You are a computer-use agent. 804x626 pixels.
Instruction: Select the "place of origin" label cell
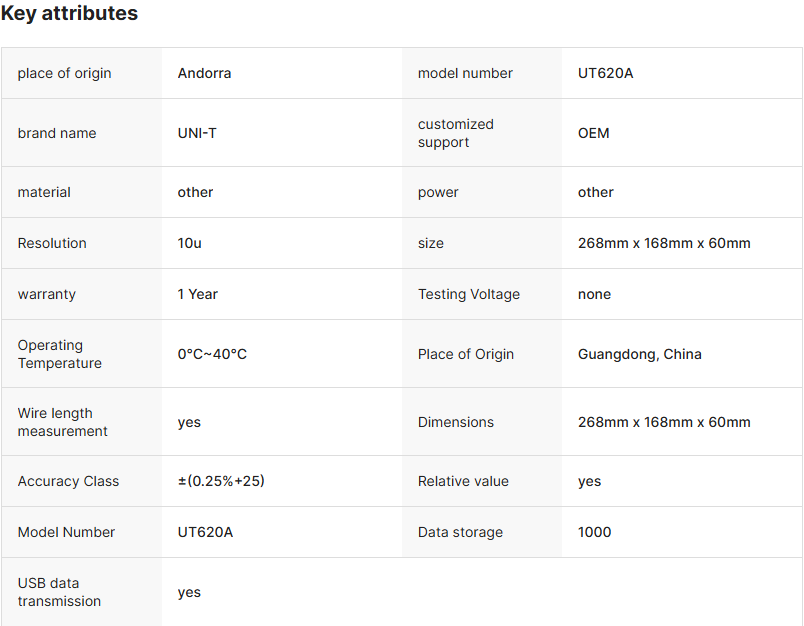tap(65, 73)
